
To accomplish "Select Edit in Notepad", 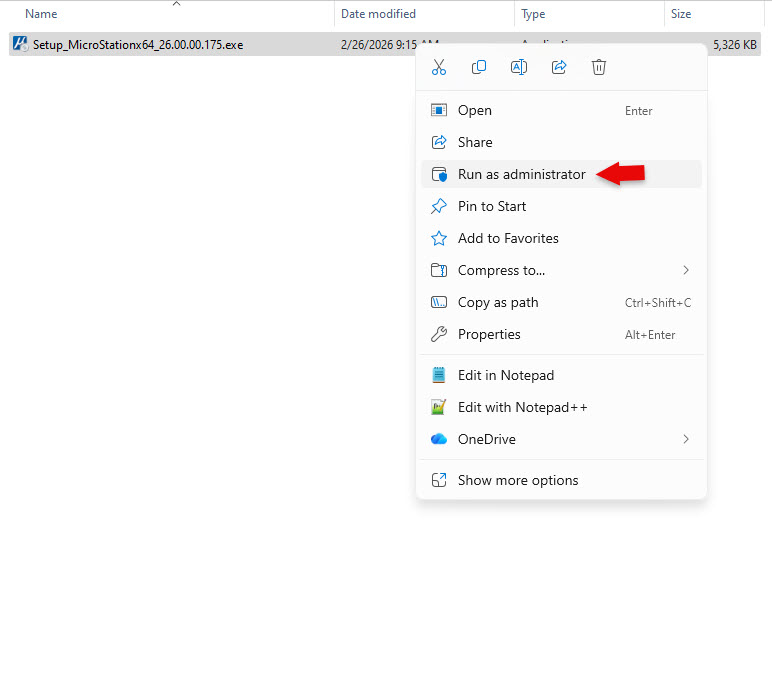I will [561, 375].
